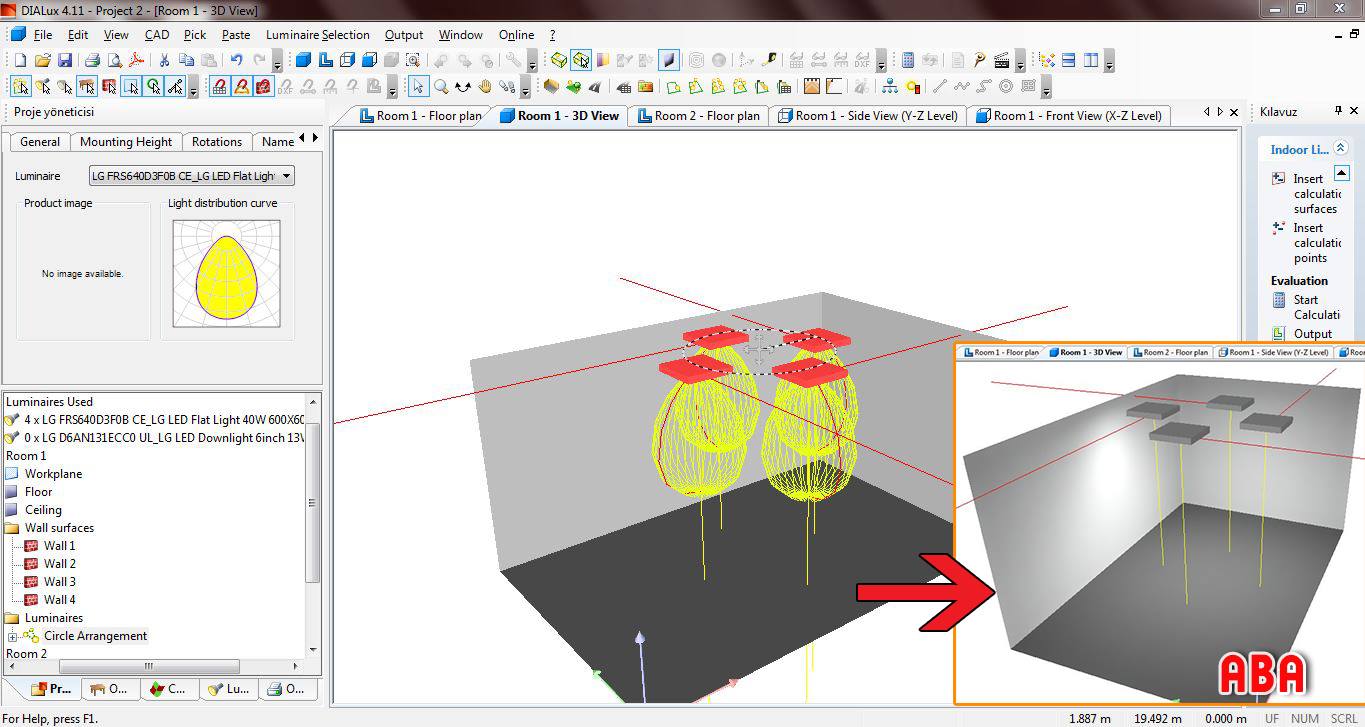This screenshot has height=727, width=1365.
Task: Toggle the first yellow-sheet selection filter
Action: point(20,87)
